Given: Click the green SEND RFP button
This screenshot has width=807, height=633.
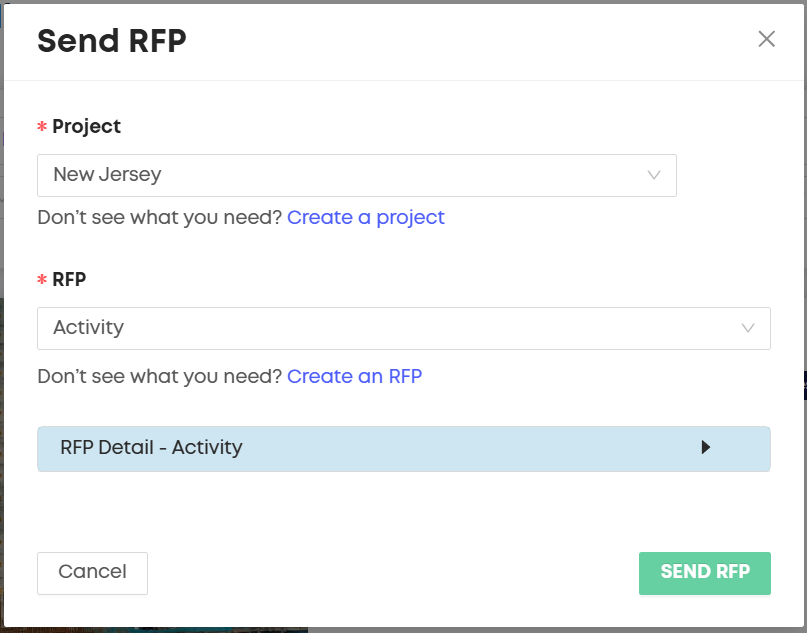Looking at the screenshot, I should coord(704,573).
